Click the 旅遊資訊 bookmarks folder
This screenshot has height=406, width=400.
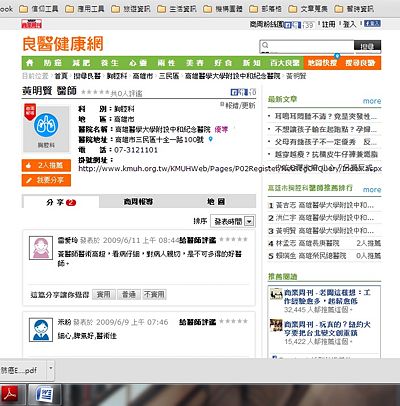point(131,9)
